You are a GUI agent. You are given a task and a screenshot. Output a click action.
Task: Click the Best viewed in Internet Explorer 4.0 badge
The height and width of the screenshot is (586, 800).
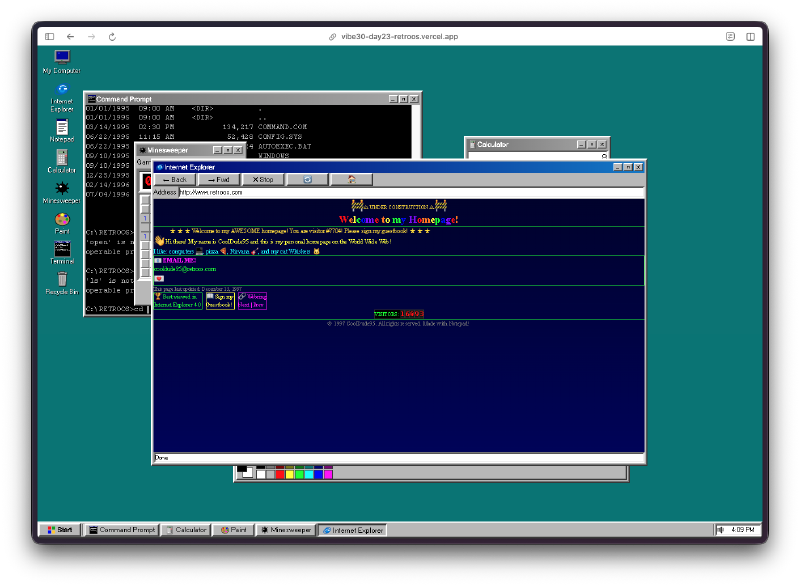180,301
